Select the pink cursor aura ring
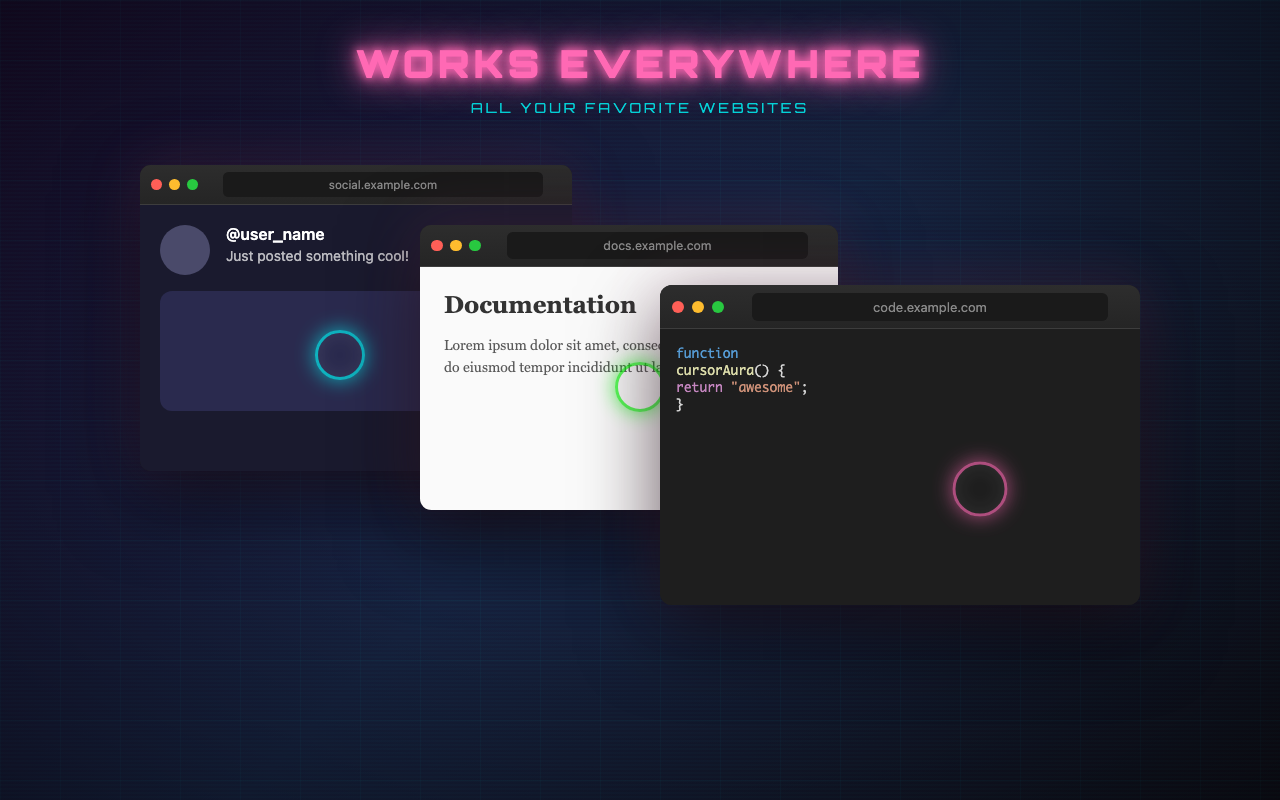Viewport: 1280px width, 800px height. 980,489
